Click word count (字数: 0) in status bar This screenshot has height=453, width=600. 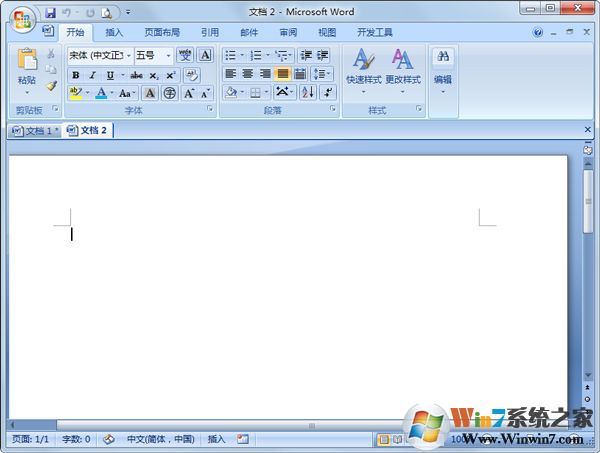(x=76, y=439)
